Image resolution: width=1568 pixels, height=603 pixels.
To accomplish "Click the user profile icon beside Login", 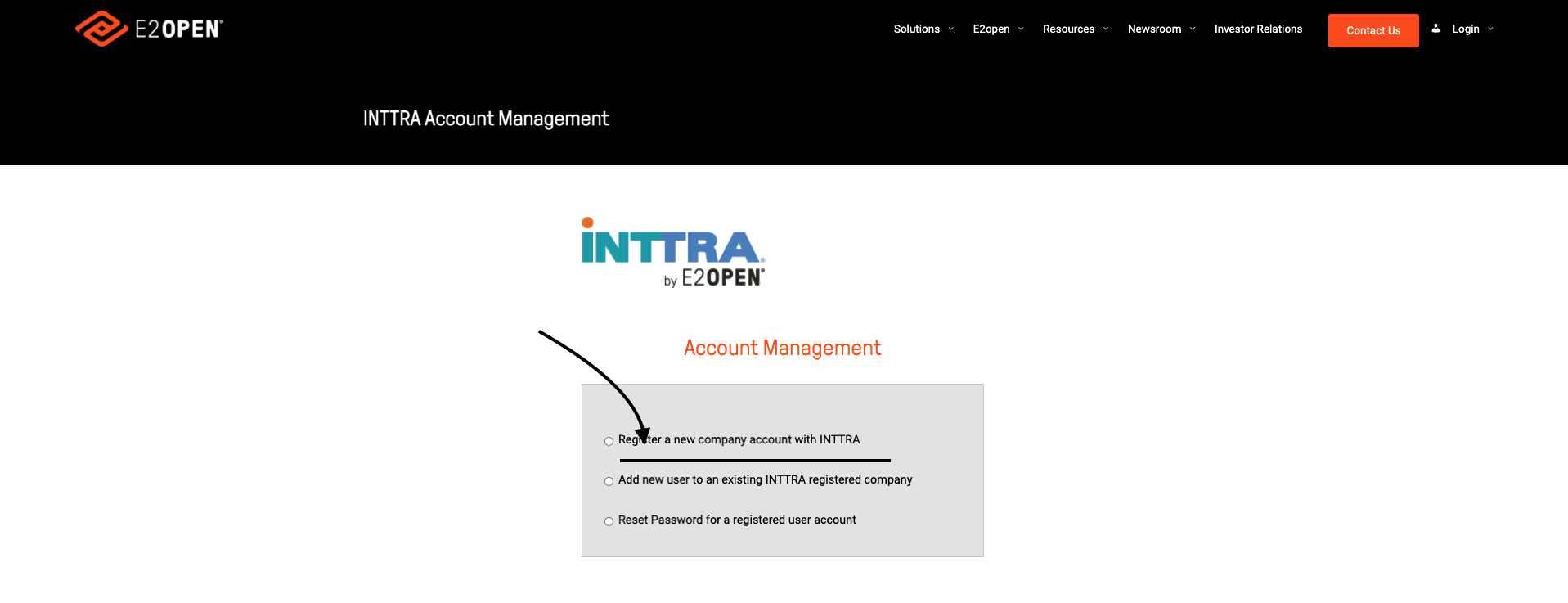I will click(1435, 29).
